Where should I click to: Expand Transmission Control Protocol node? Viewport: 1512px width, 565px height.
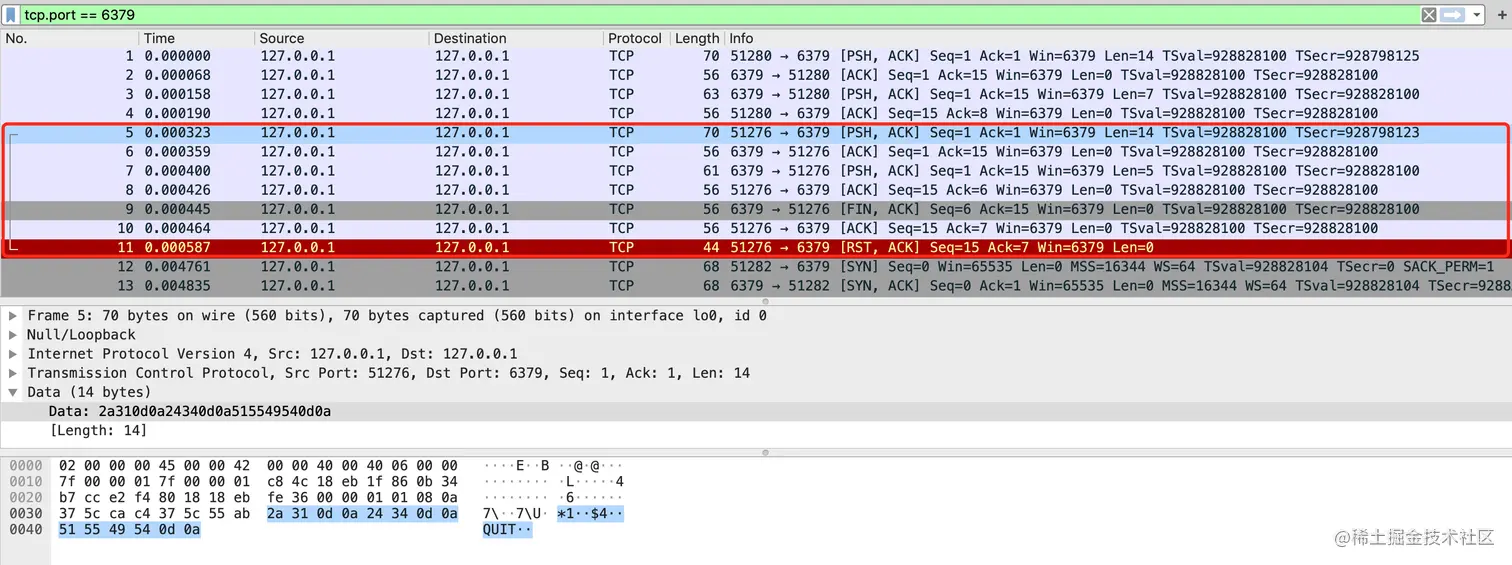pyautogui.click(x=13, y=373)
